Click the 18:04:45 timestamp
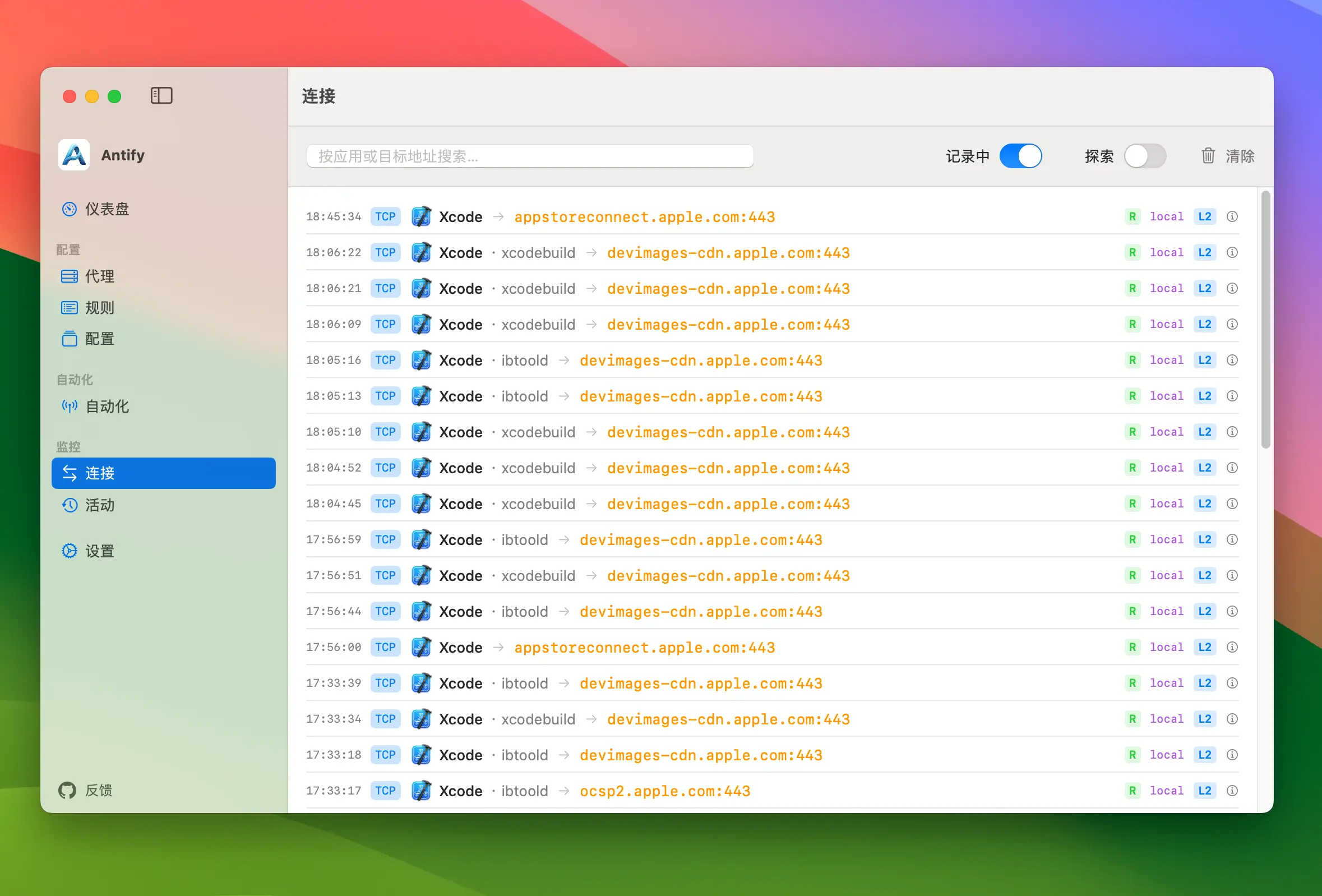This screenshot has width=1322, height=896. click(334, 504)
